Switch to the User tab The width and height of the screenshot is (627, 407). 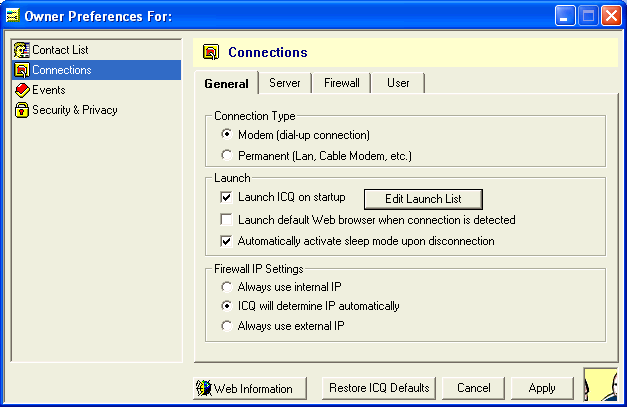[398, 83]
